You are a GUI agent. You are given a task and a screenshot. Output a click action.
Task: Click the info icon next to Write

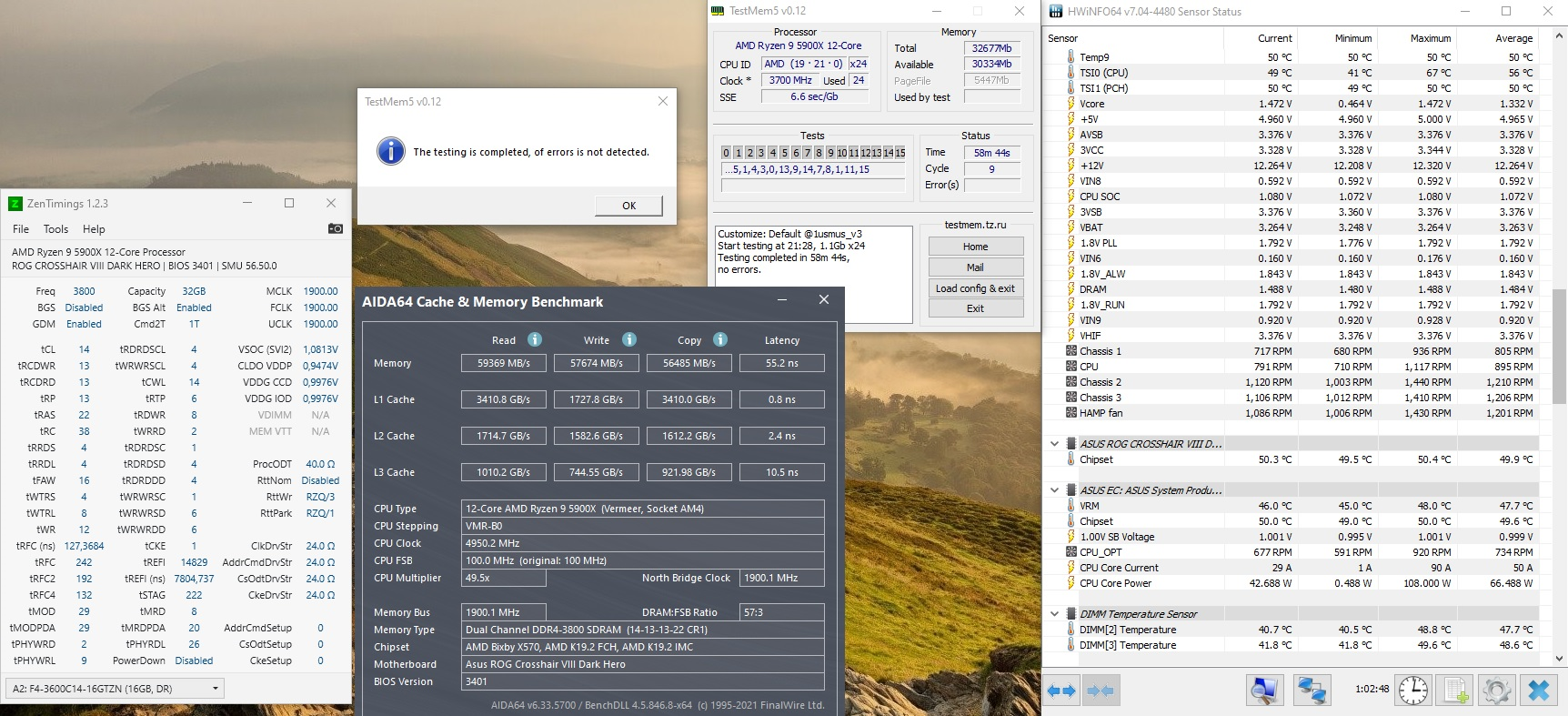pyautogui.click(x=629, y=339)
